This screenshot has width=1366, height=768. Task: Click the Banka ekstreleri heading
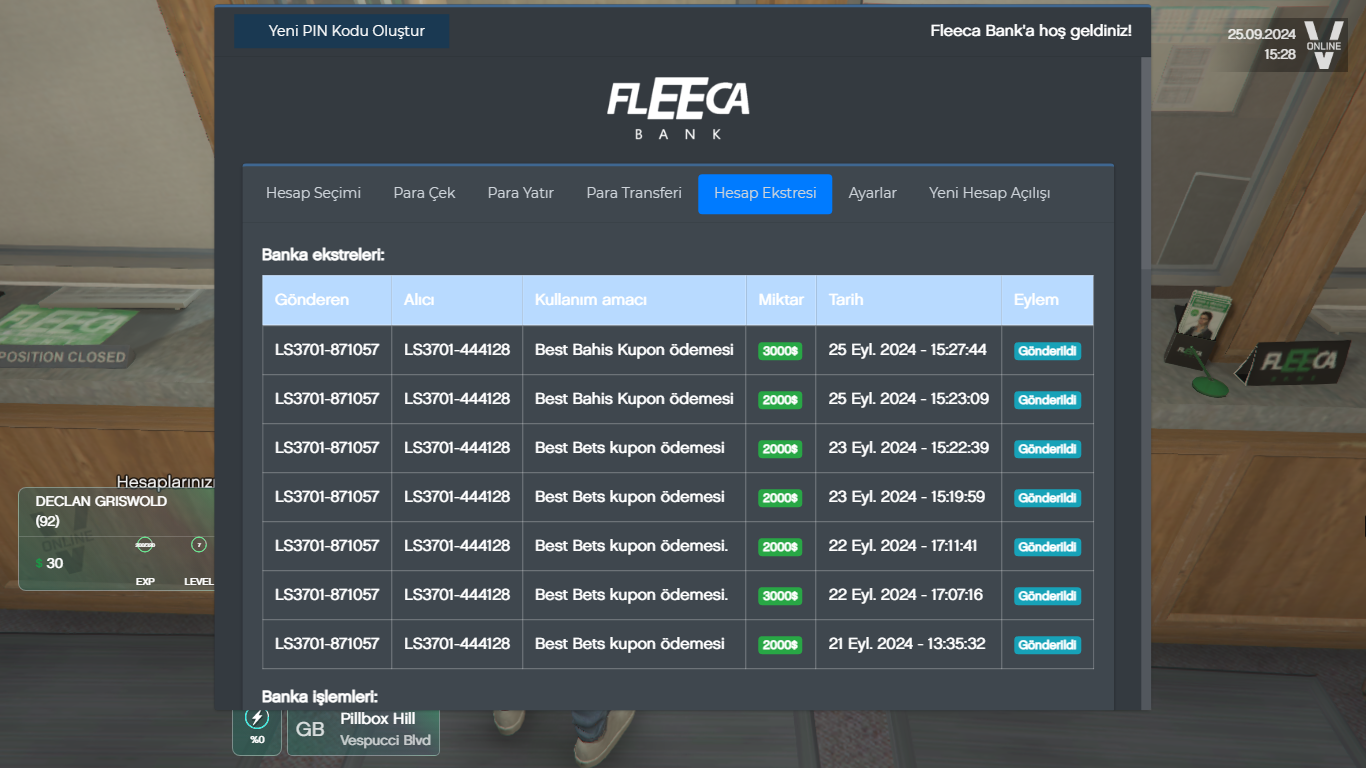323,255
